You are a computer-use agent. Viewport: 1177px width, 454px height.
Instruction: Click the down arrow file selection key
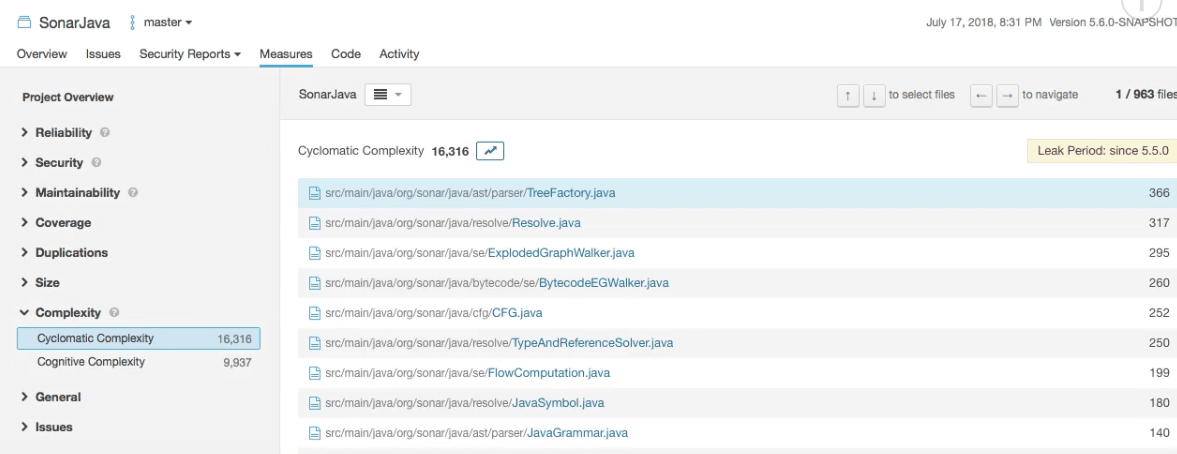[x=874, y=95]
